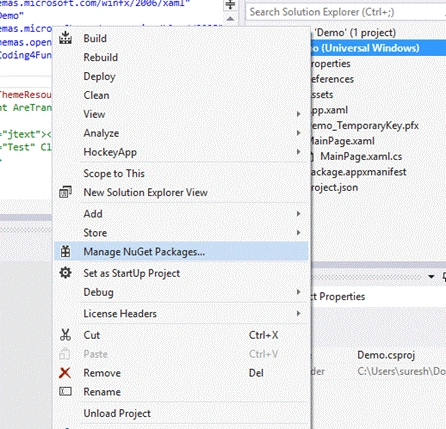The width and height of the screenshot is (446, 429).
Task: Open MainPage.xaml.cs in Solution Explorer
Action: (361, 157)
